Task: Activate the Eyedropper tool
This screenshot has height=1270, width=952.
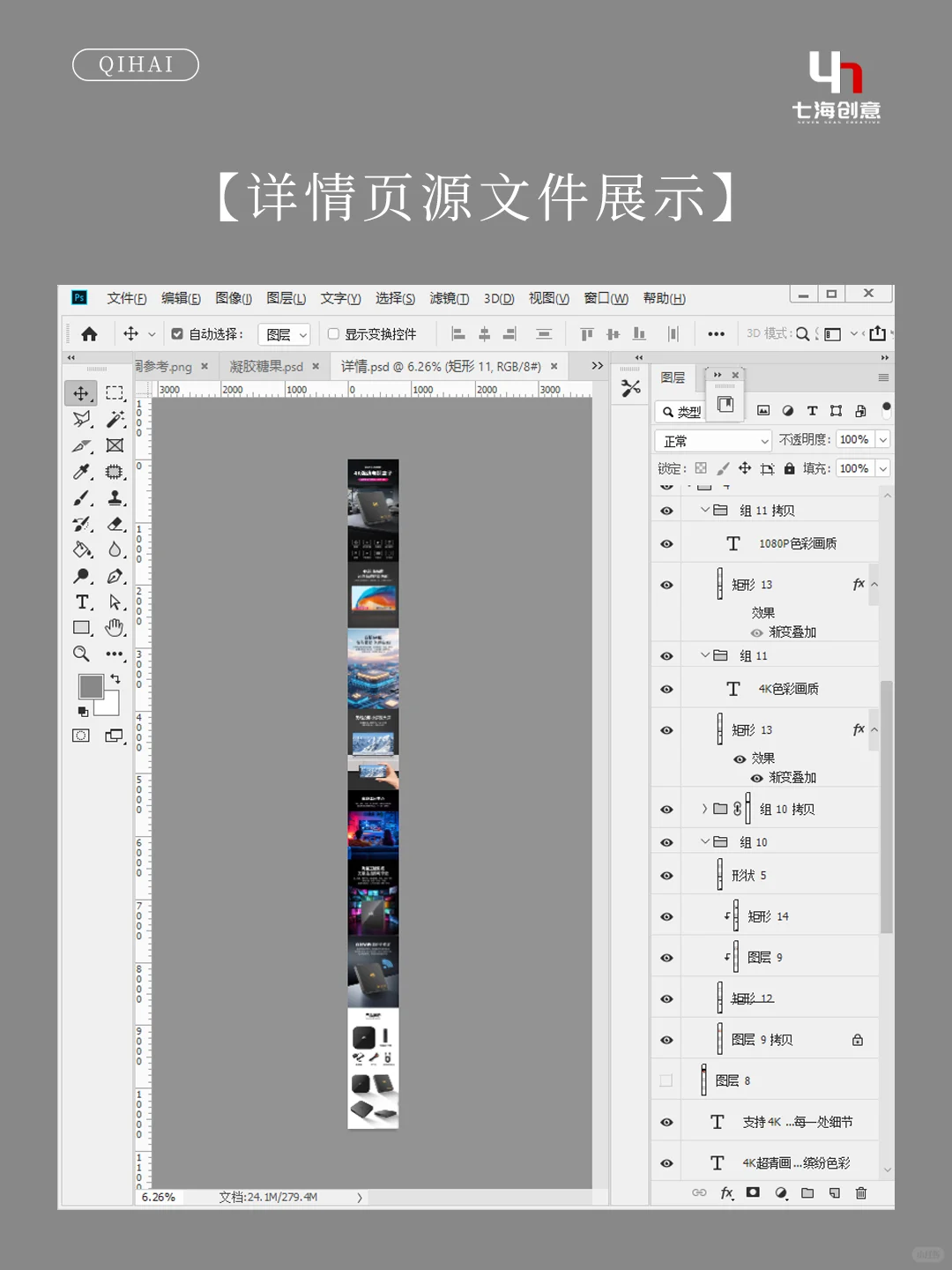Action: pos(81,472)
